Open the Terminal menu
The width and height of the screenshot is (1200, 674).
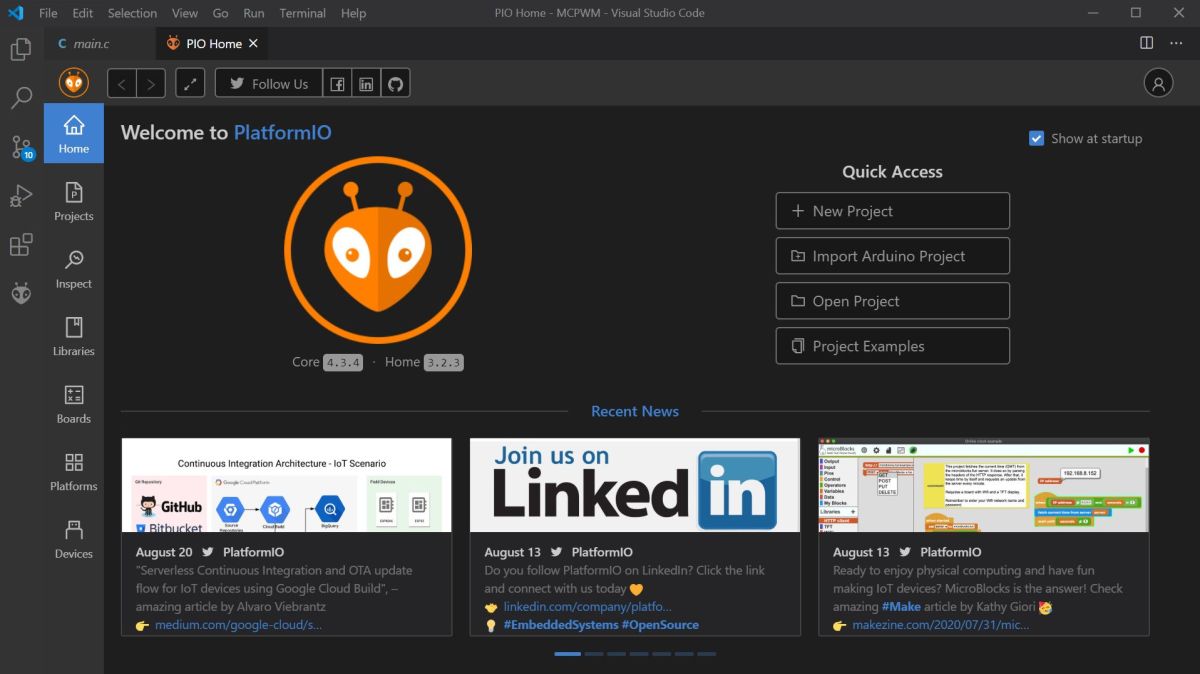click(x=302, y=13)
